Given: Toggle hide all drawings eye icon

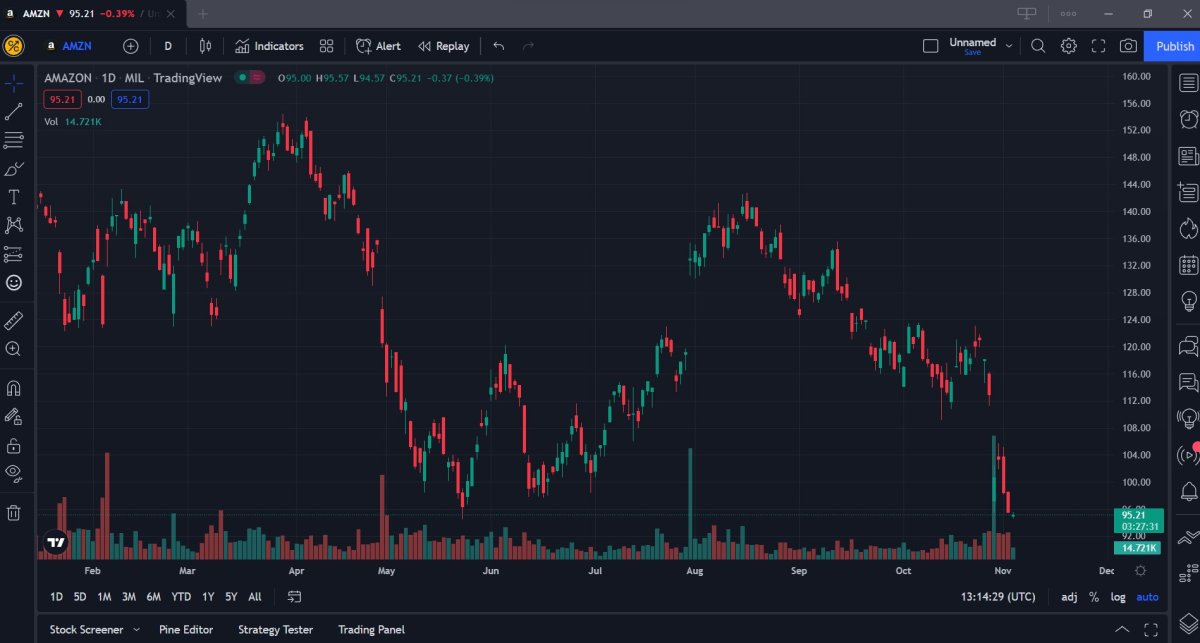Looking at the screenshot, I should [14, 473].
